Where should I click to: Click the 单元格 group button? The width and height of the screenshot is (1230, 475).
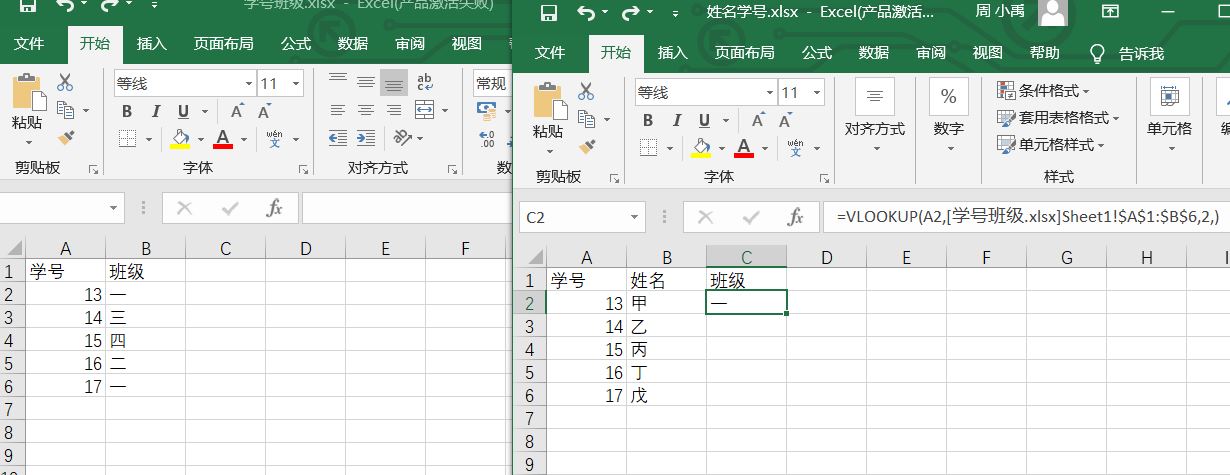[x=1169, y=117]
